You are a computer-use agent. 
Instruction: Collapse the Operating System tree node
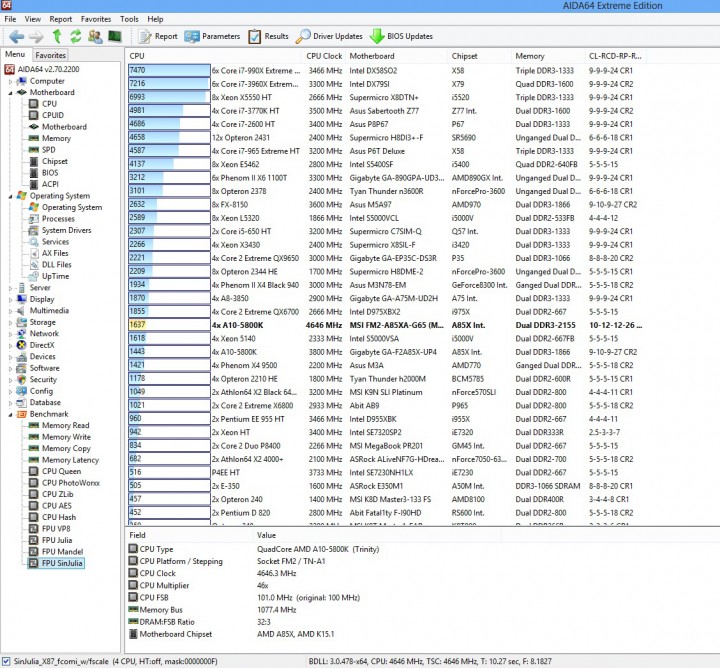[x=11, y=196]
